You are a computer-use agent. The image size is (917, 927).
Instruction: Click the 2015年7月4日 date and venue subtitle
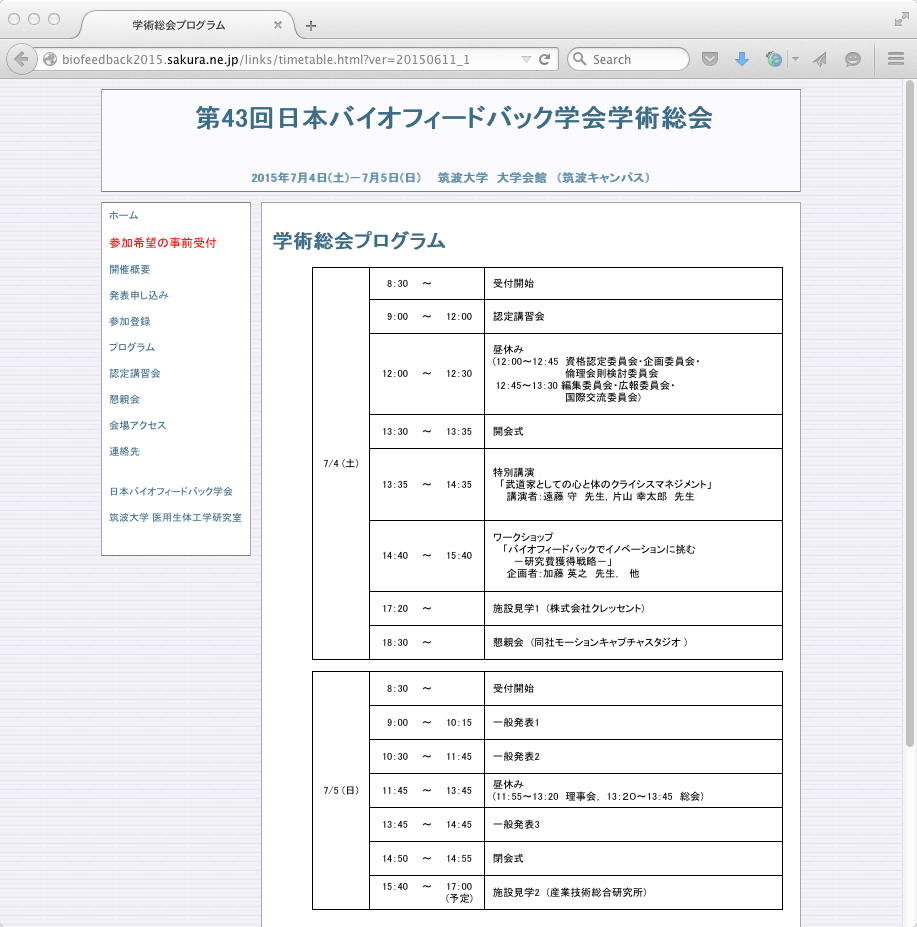pyautogui.click(x=451, y=177)
